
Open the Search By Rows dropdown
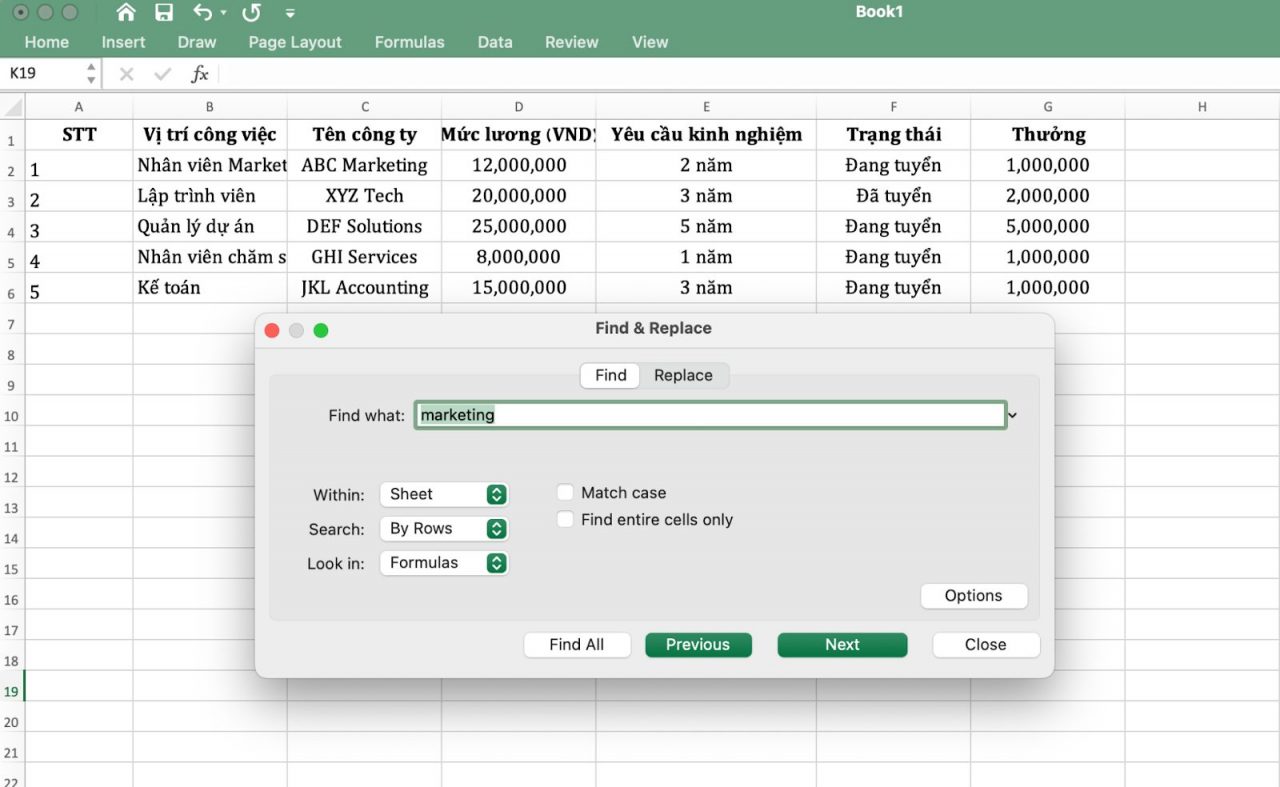(444, 528)
